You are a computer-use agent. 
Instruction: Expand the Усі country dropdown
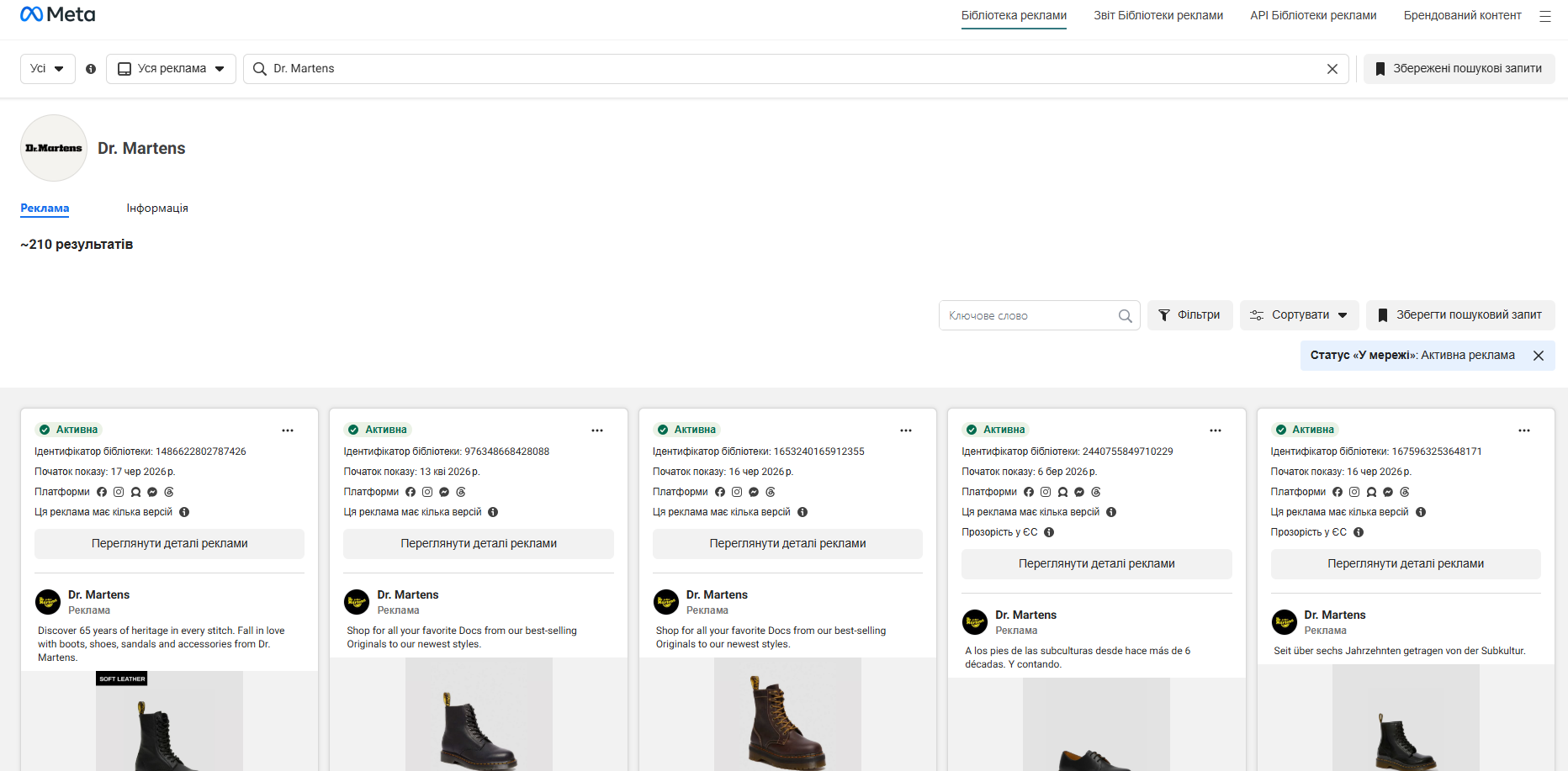[x=48, y=69]
